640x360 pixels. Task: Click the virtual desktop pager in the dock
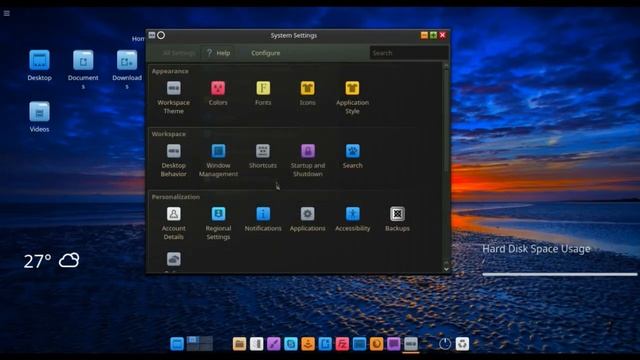200,344
